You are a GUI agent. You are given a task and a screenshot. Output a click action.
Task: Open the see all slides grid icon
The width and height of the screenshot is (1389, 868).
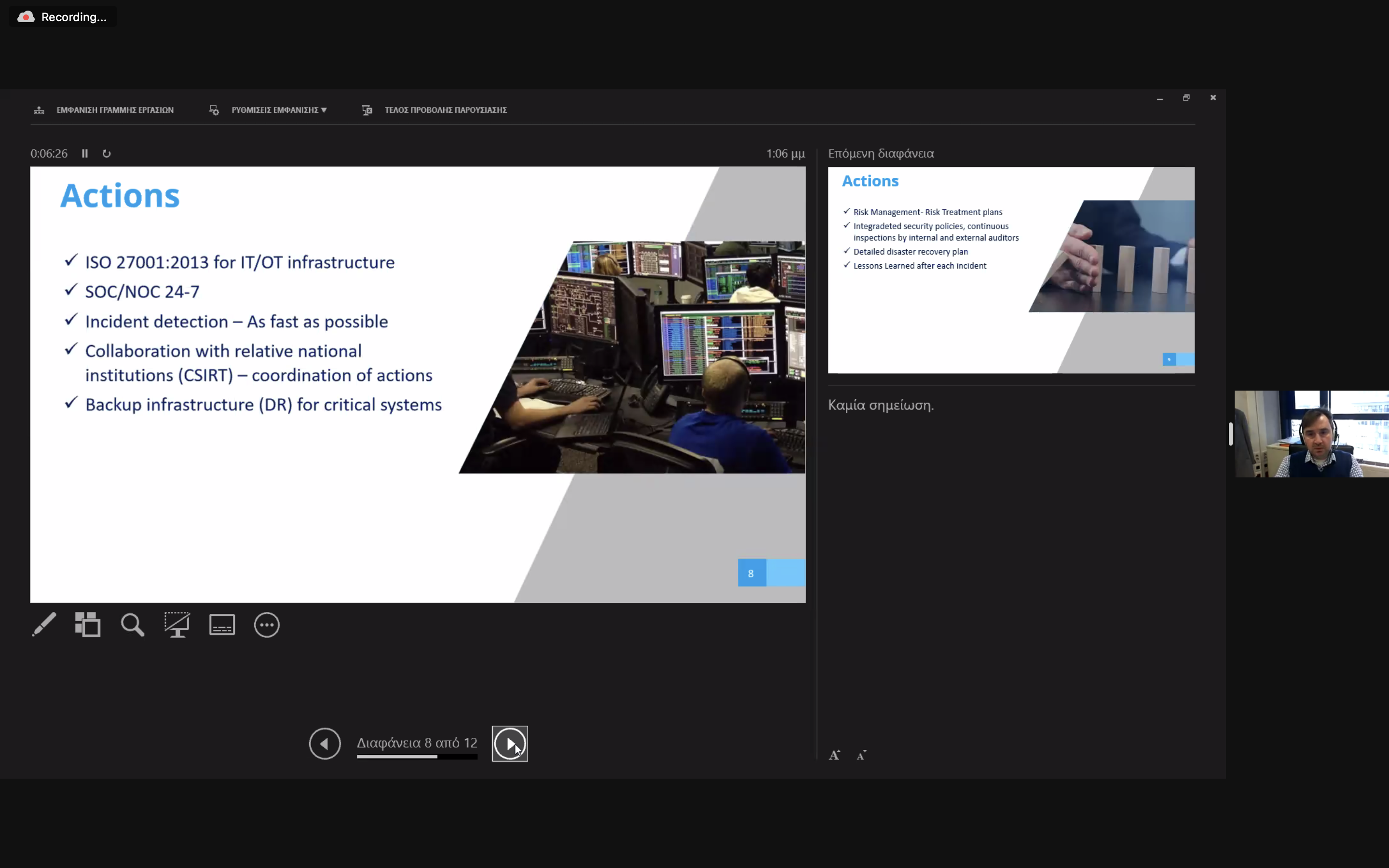(x=88, y=624)
